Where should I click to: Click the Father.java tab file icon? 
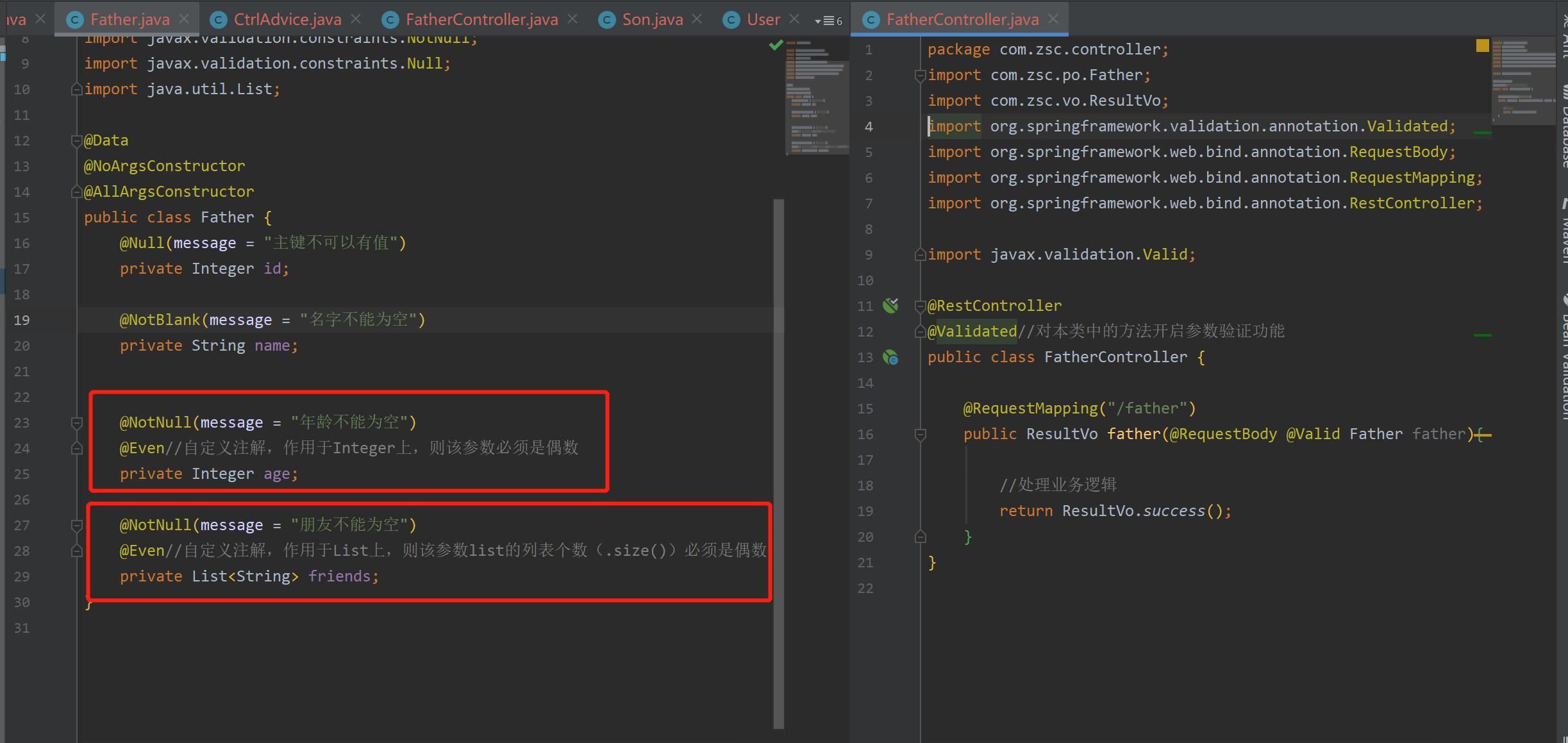75,20
